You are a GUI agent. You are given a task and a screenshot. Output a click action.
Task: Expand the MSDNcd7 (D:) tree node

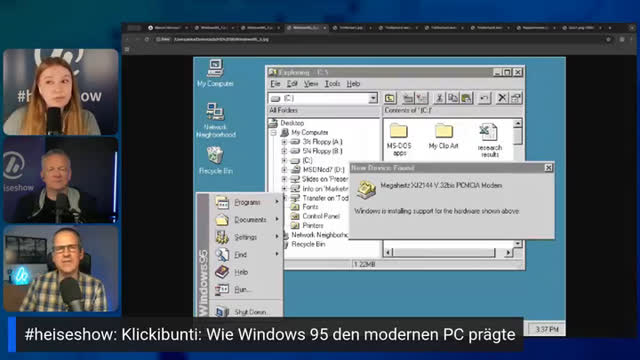pyautogui.click(x=284, y=170)
